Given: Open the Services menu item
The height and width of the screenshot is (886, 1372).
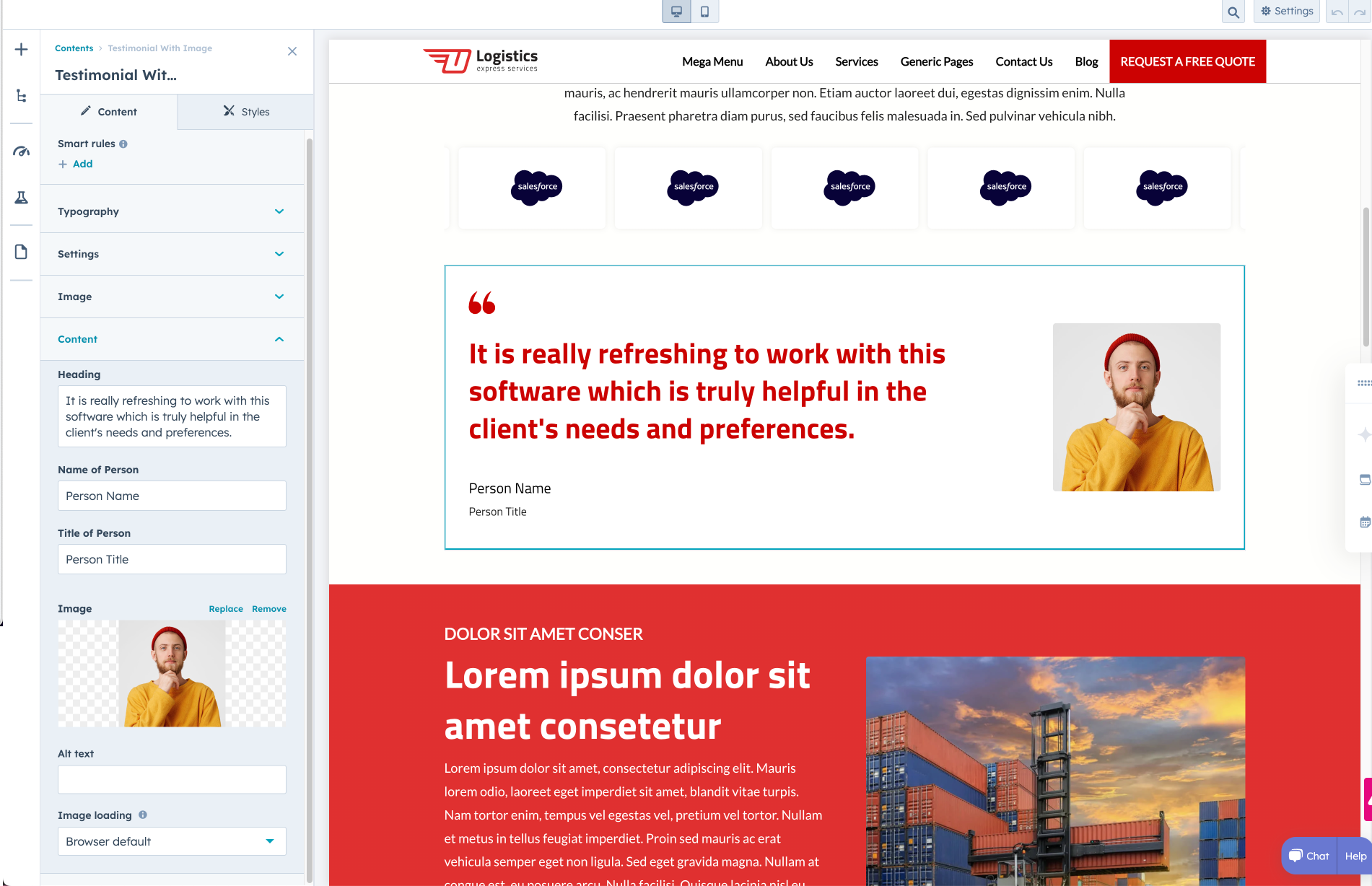Looking at the screenshot, I should tap(856, 62).
